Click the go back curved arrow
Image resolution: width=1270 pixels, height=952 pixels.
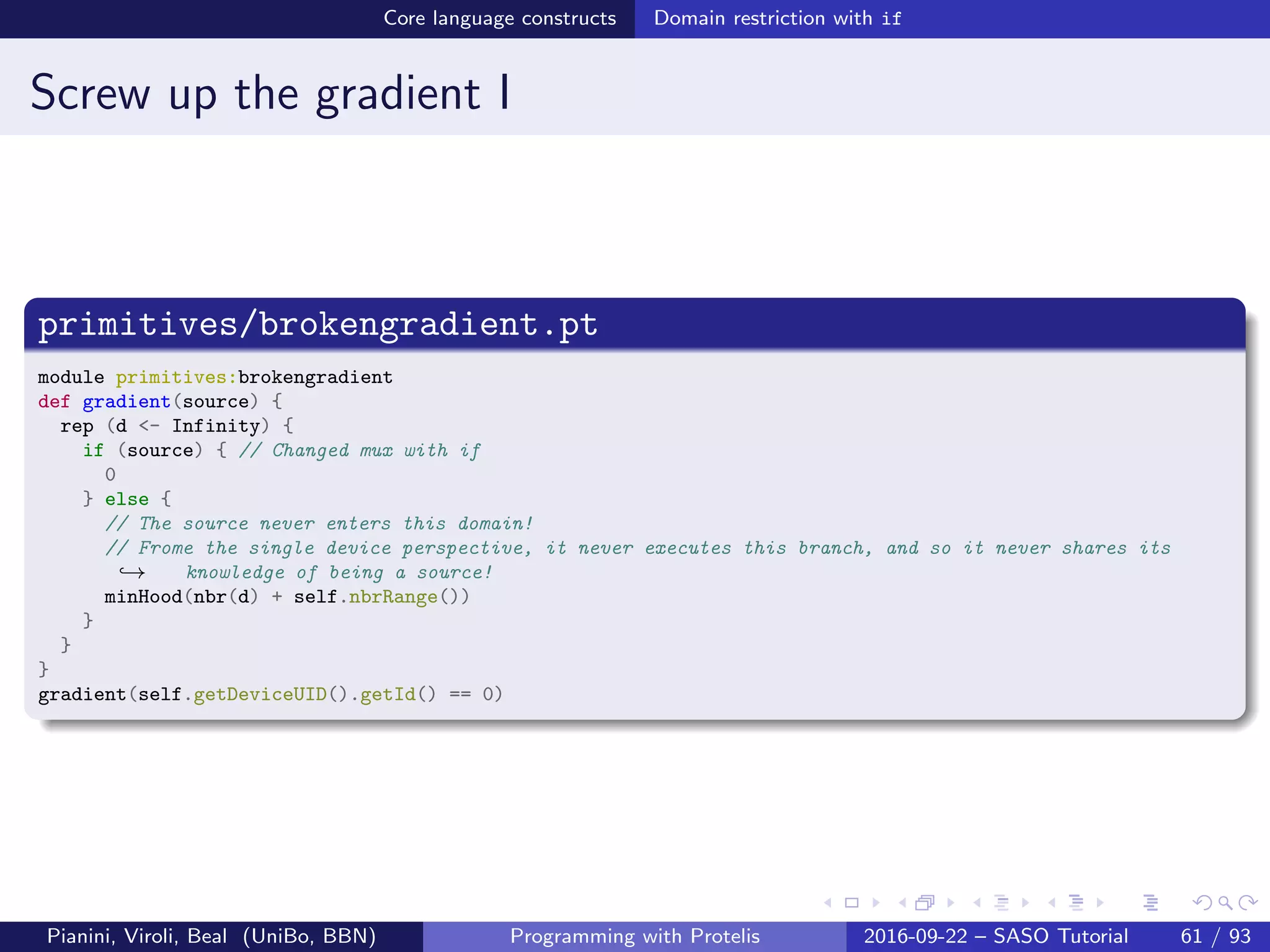click(1202, 903)
